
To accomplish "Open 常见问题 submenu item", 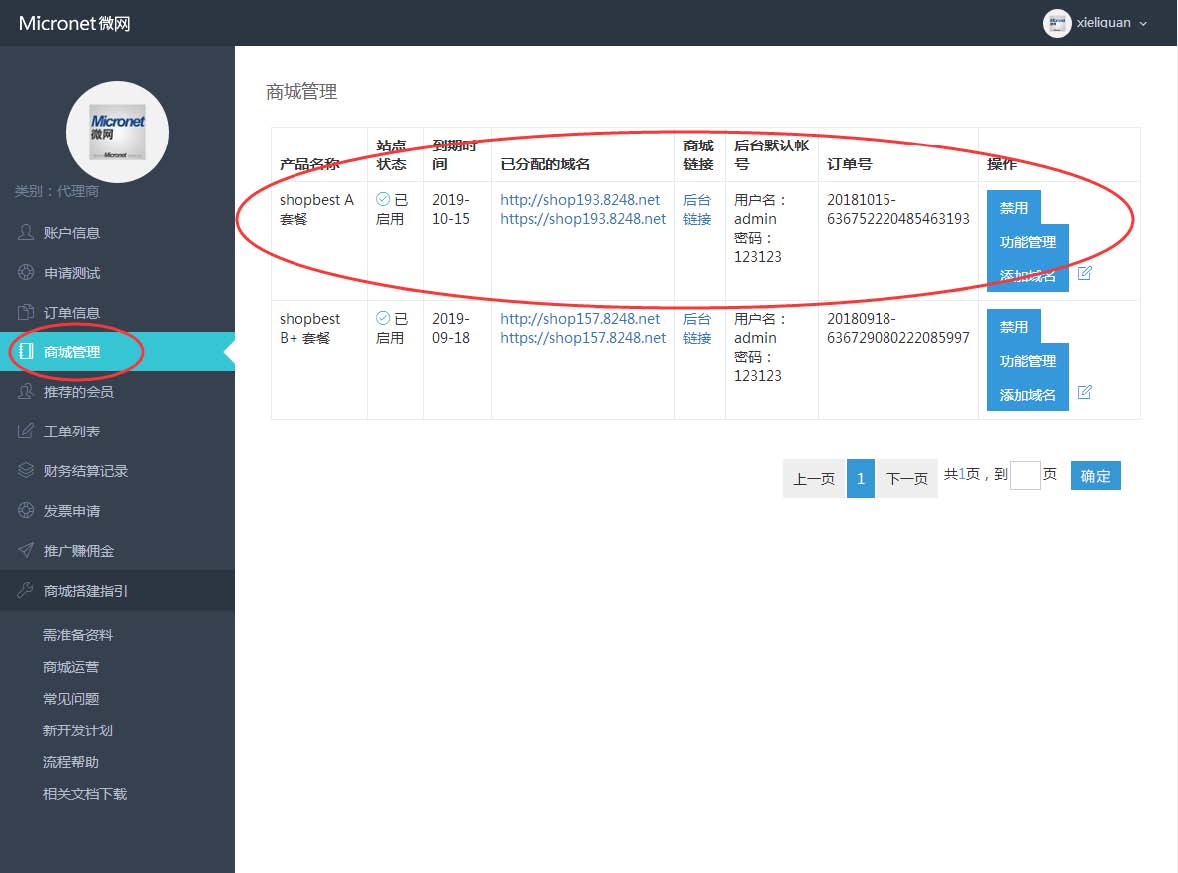I will coord(71,699).
